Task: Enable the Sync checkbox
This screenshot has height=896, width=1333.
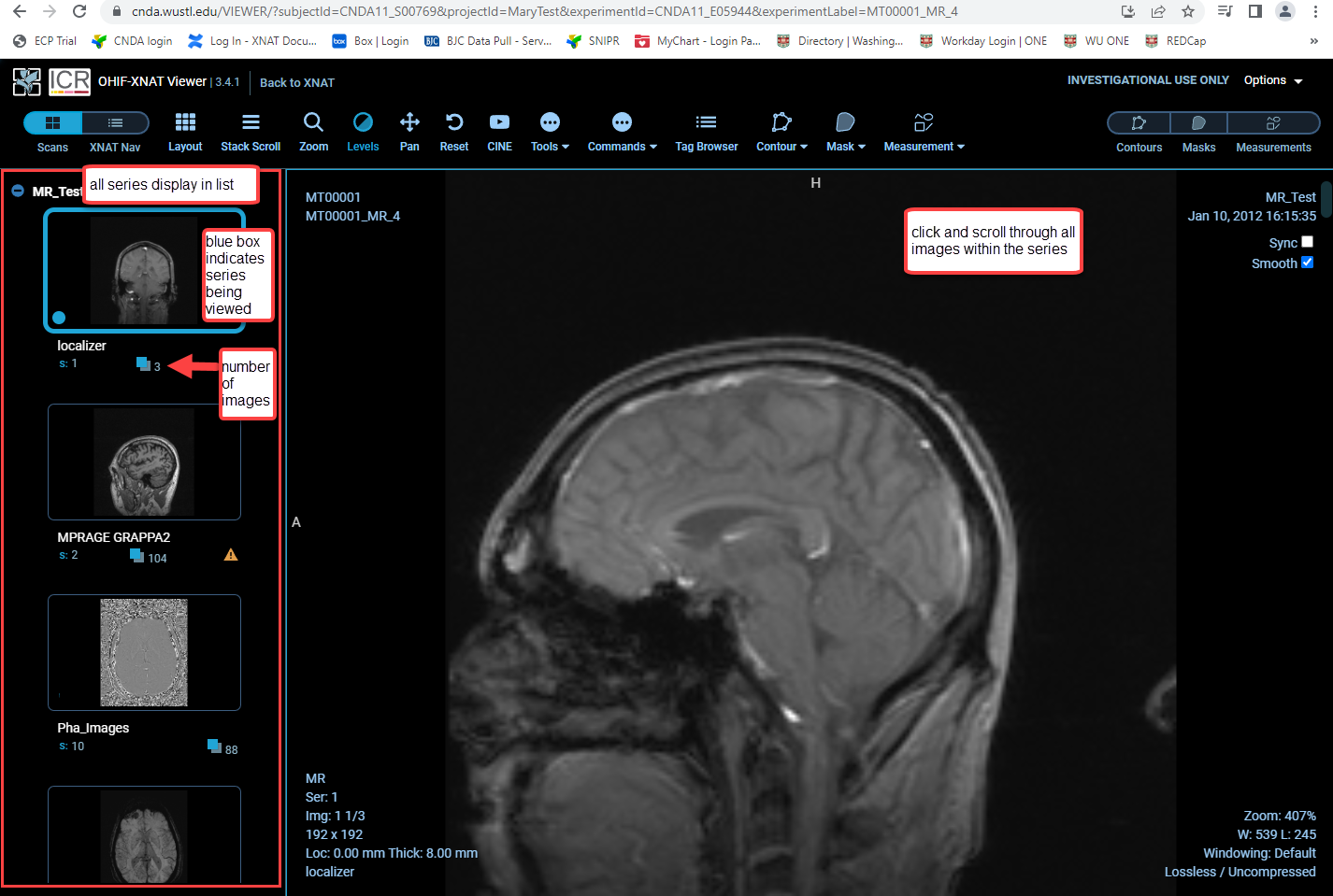Action: [x=1308, y=241]
